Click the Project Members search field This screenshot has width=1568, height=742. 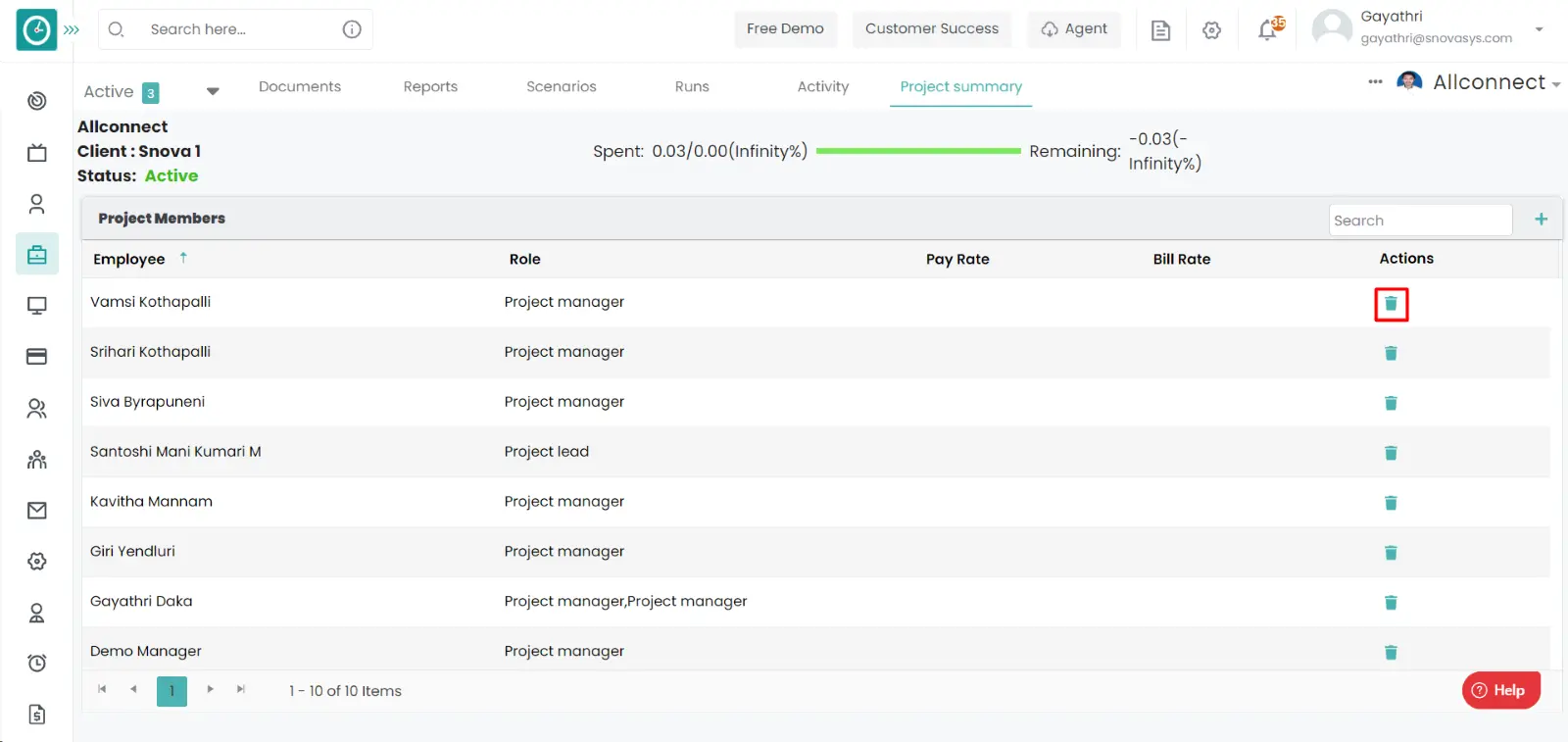pos(1419,221)
